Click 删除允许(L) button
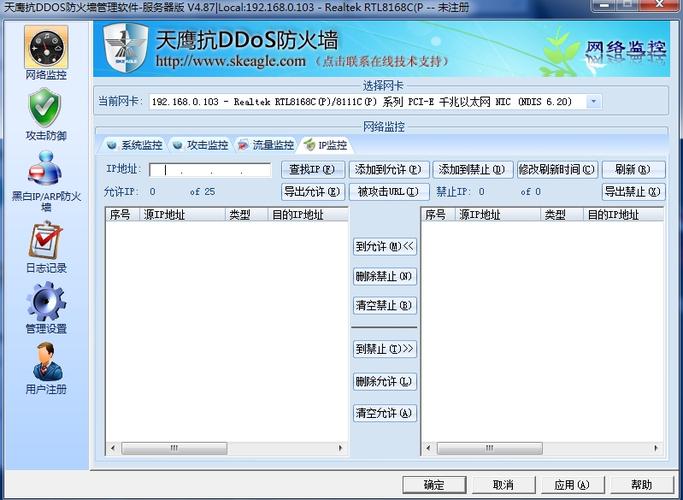The height and width of the screenshot is (500, 683). tap(385, 382)
